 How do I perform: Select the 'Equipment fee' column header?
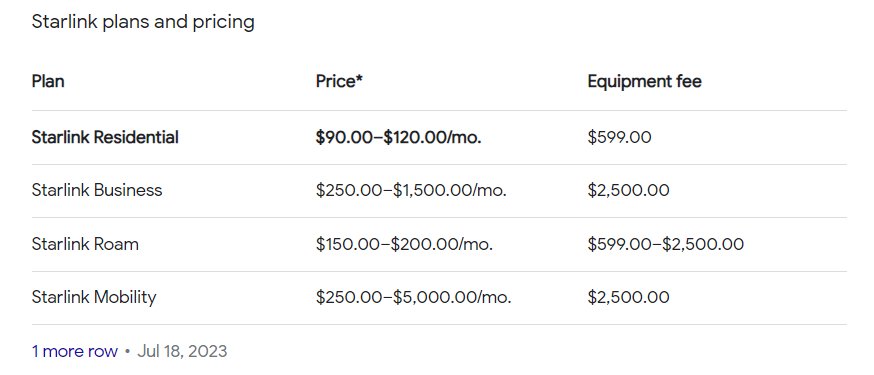(x=644, y=81)
